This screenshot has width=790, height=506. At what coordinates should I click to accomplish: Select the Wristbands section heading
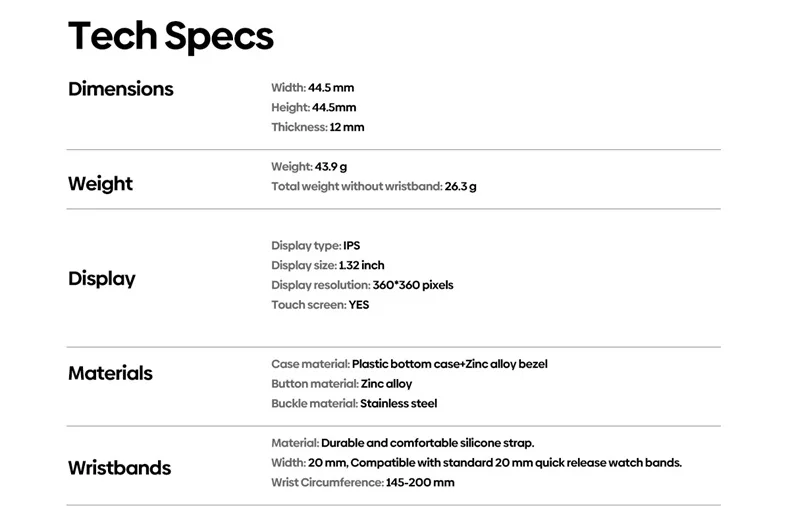[119, 468]
